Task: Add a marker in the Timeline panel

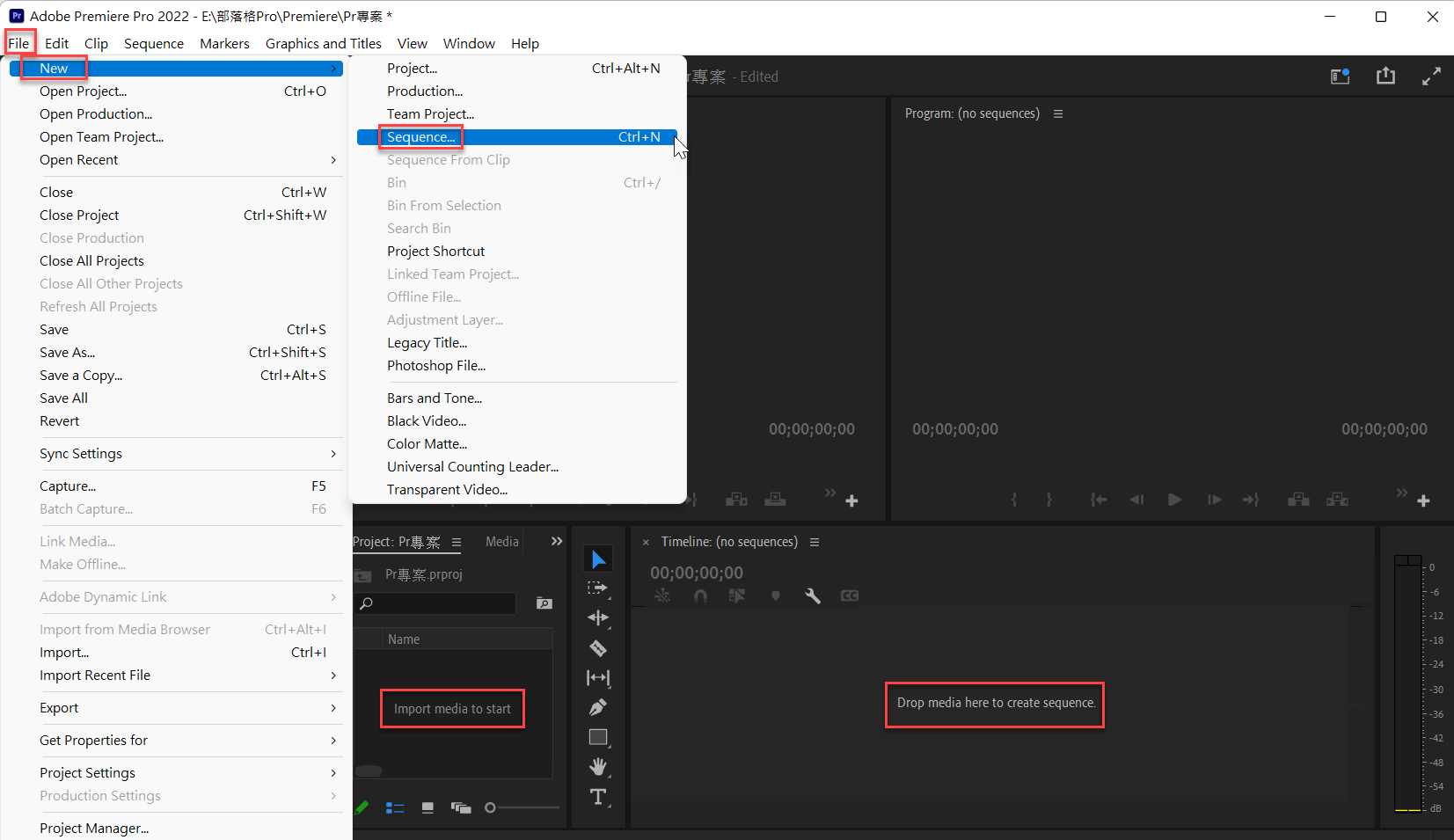Action: point(775,595)
